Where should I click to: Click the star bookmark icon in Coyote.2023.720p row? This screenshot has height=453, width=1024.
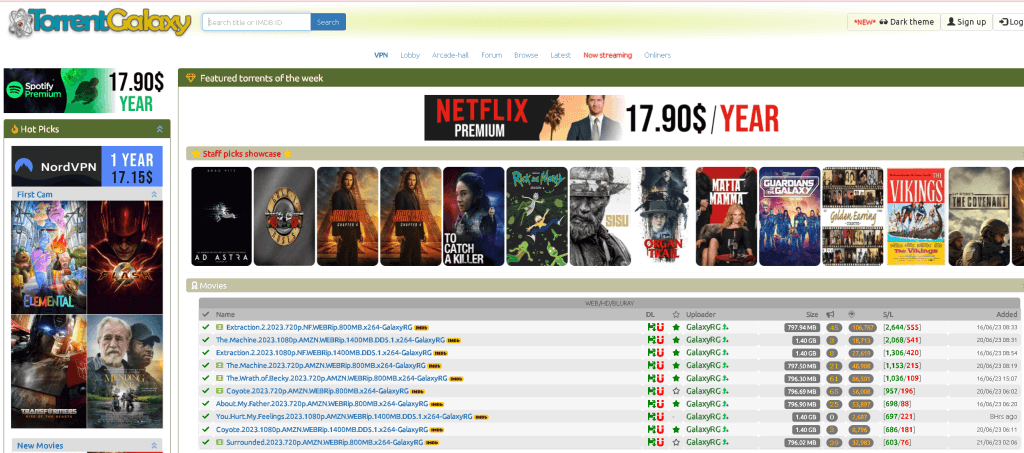click(x=676, y=391)
